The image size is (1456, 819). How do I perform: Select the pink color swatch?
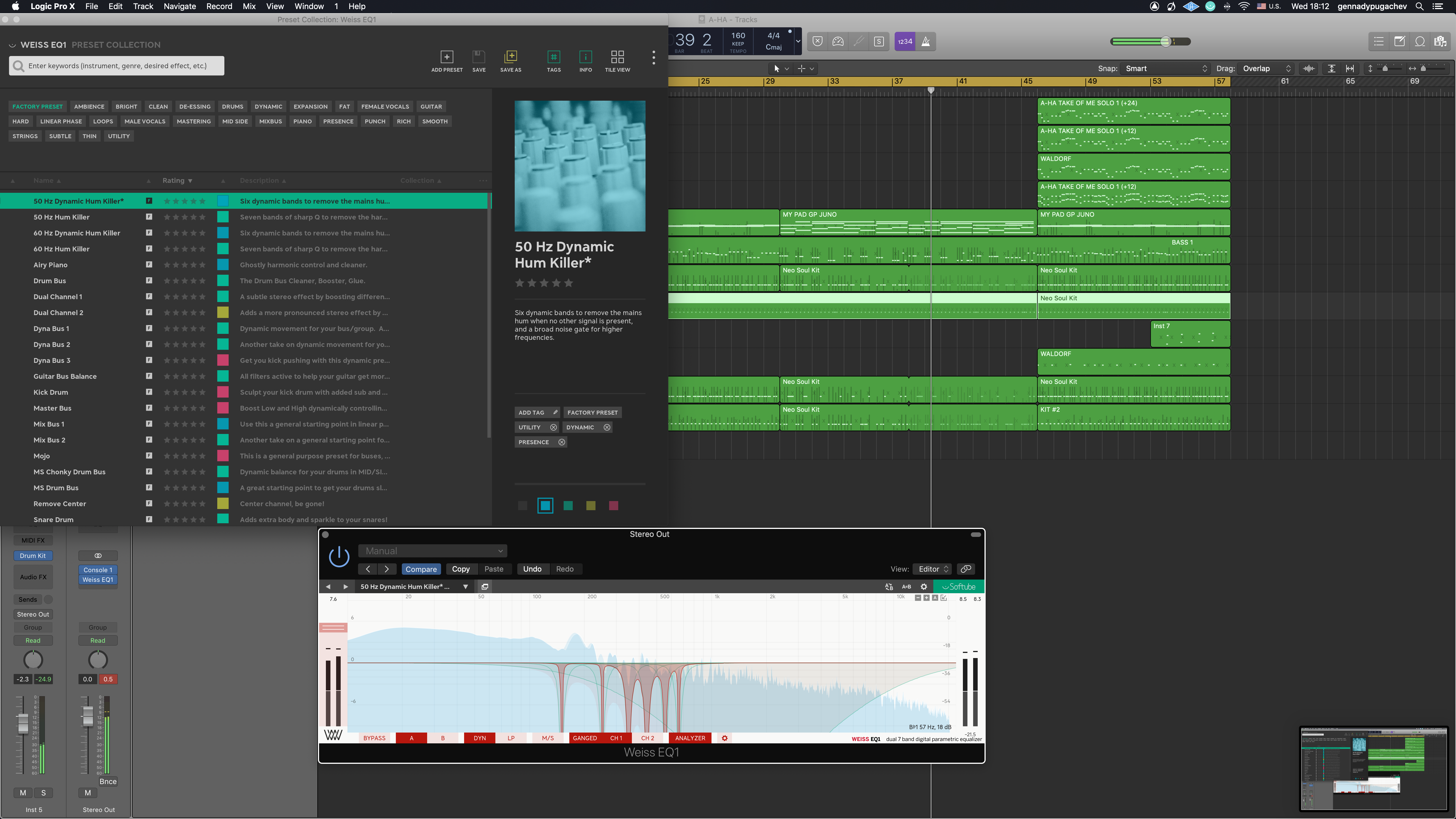click(x=613, y=506)
